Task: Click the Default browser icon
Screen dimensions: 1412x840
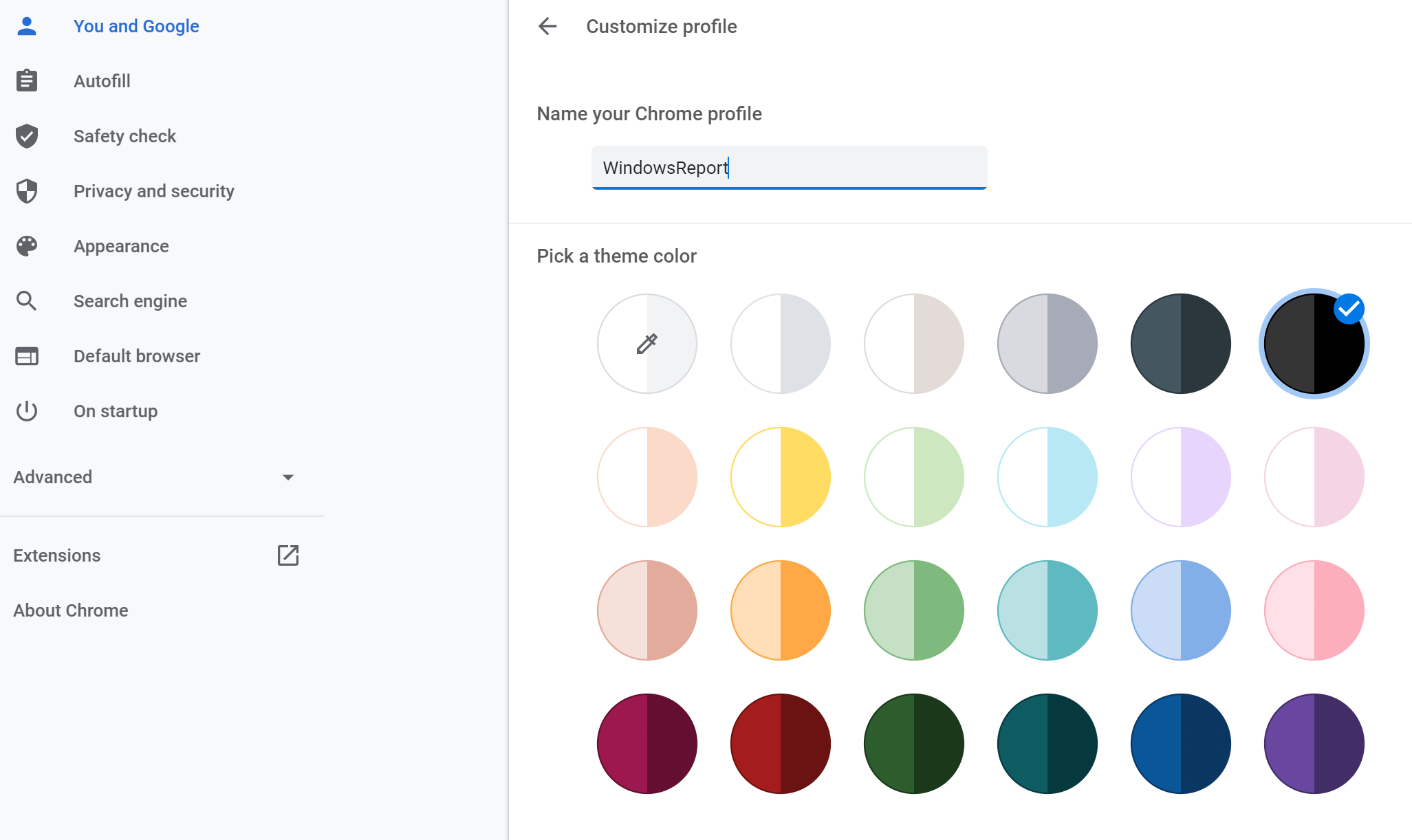Action: point(27,356)
